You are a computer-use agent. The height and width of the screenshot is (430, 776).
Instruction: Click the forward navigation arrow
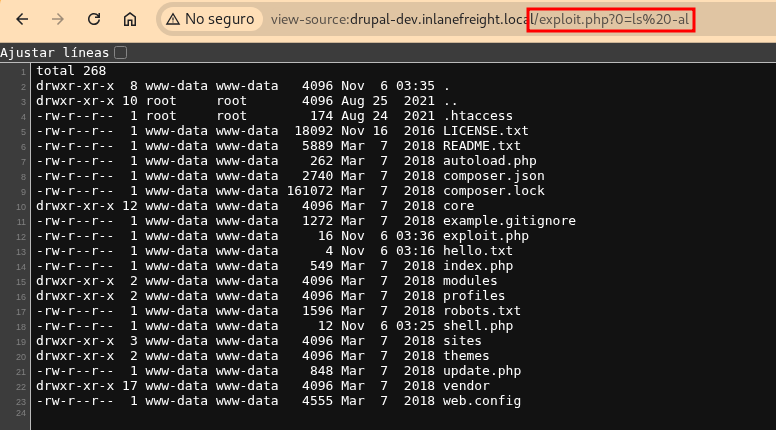[58, 19]
